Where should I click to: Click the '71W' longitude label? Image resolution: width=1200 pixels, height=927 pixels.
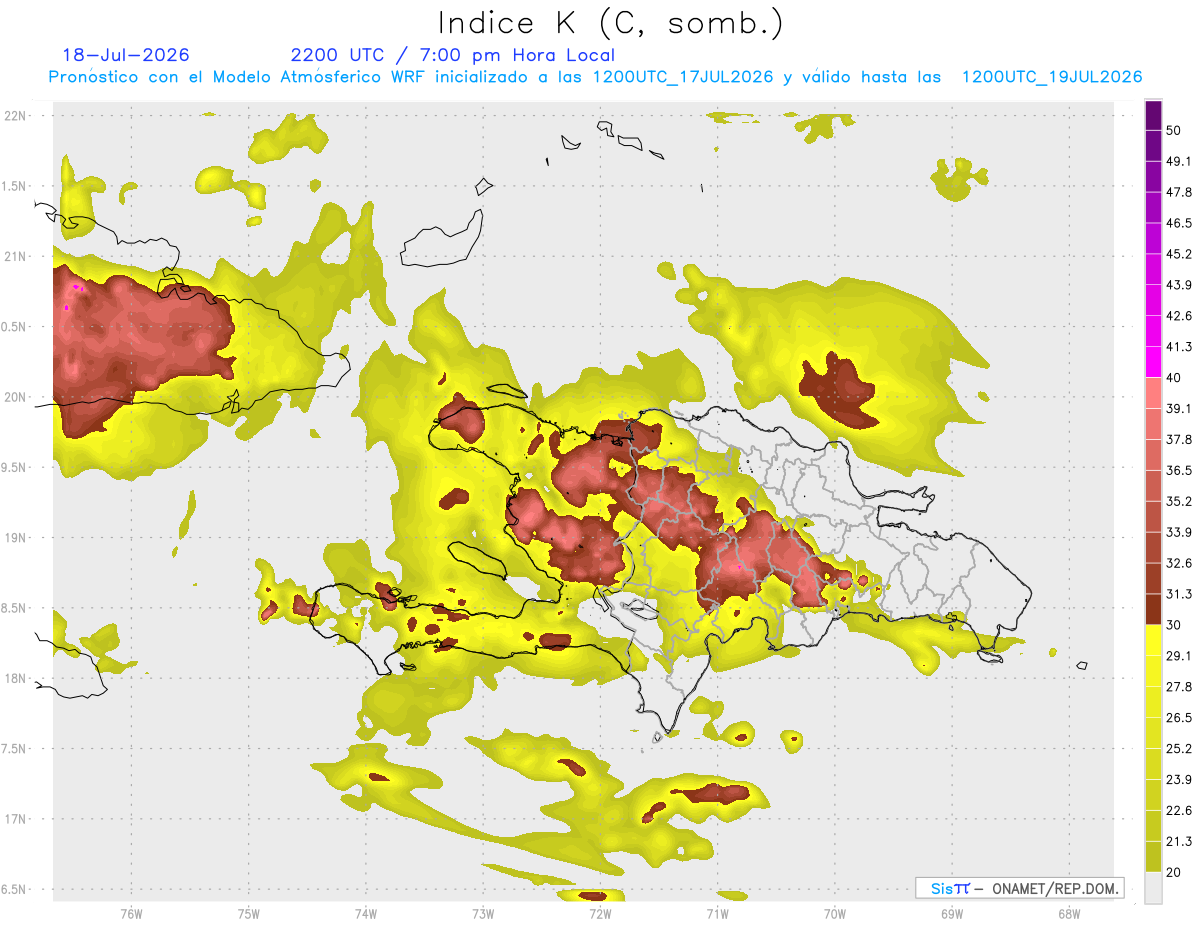pos(717,913)
